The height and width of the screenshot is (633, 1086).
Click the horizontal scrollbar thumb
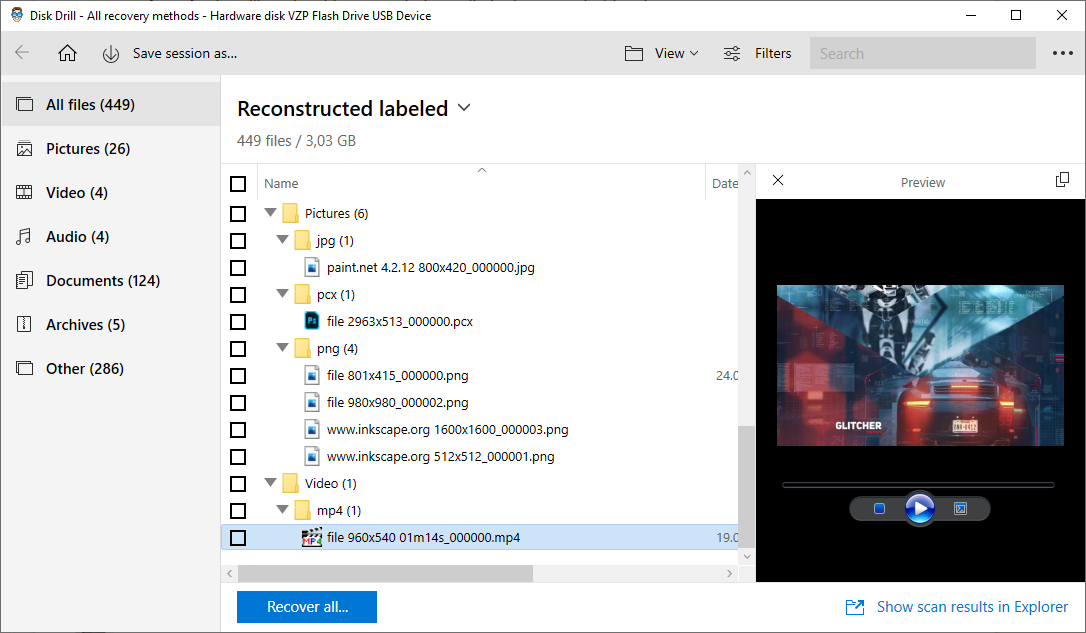click(x=385, y=573)
